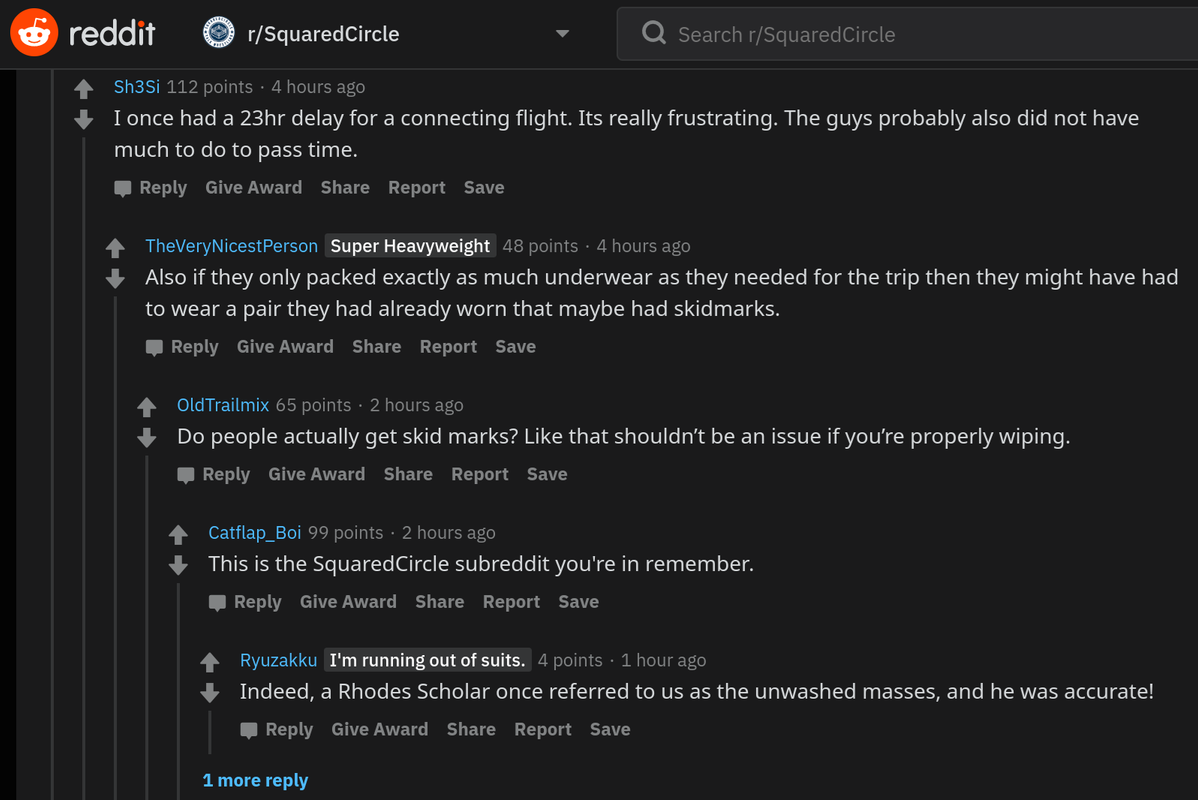Click the r/SquaredCircle community icon
This screenshot has height=800, width=1198.
tap(218, 34)
